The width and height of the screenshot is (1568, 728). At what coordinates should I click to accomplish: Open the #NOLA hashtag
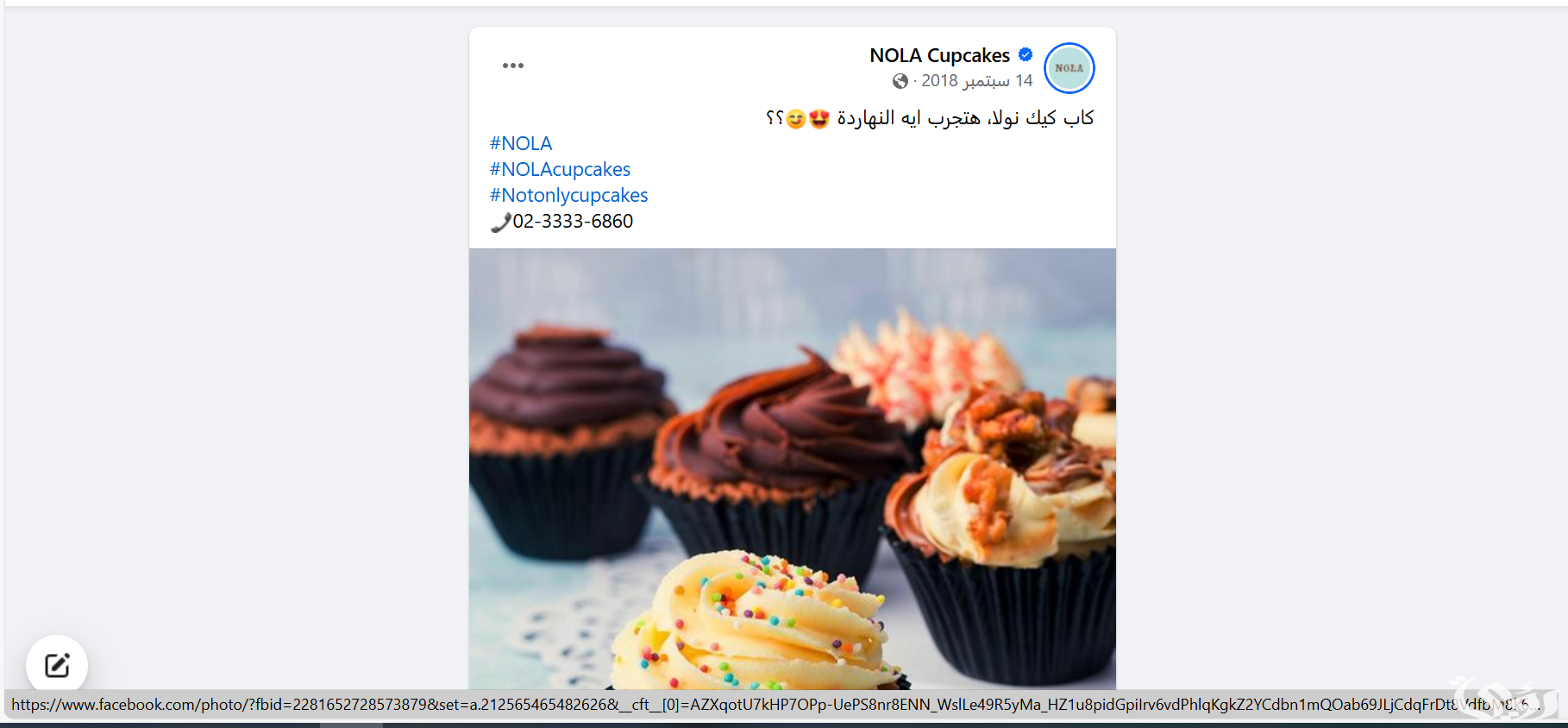click(x=521, y=143)
